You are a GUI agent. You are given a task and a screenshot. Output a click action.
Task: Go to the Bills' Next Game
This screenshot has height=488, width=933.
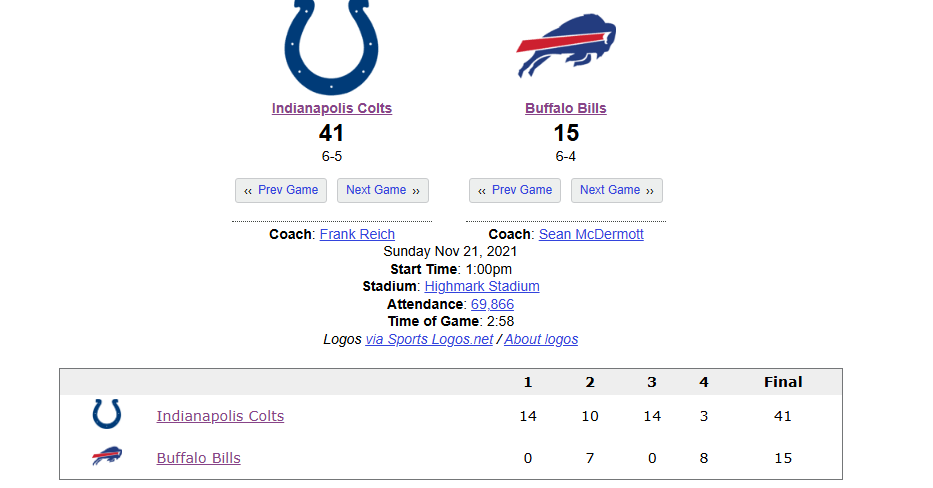tap(617, 190)
